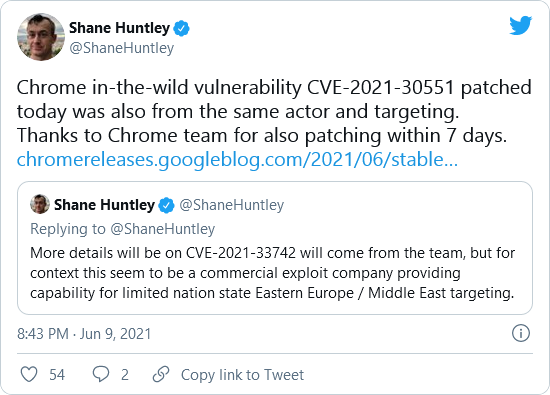Click the Twitter bird logo
Screen dimensions: 550x395
pyautogui.click(x=521, y=25)
